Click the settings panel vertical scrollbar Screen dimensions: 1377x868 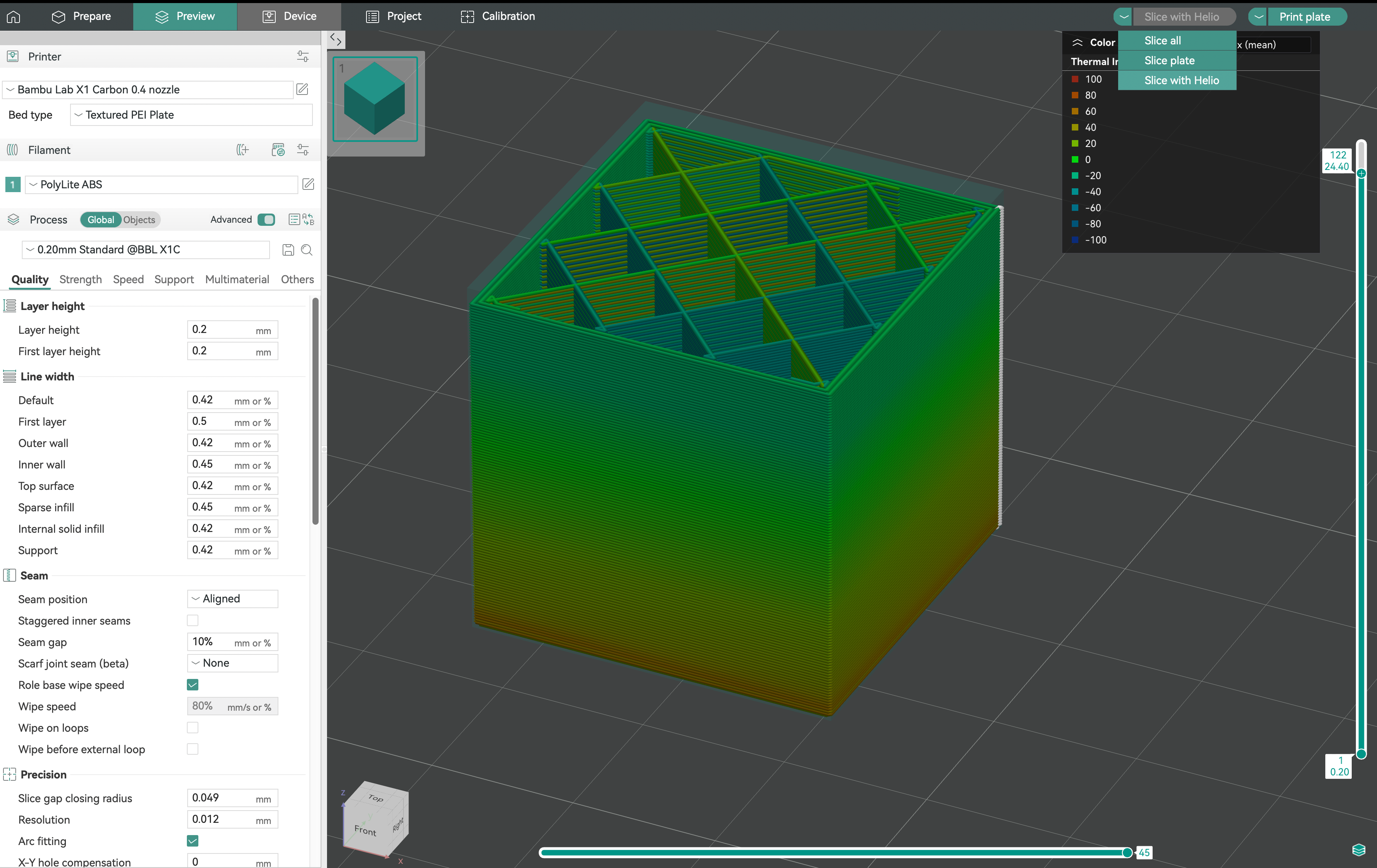[315, 410]
